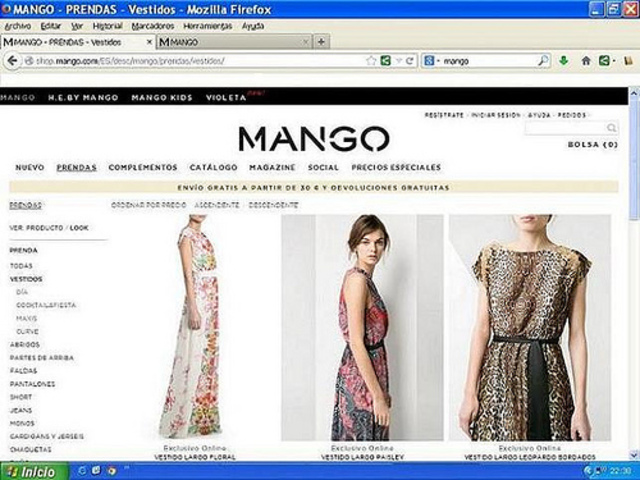Select VESTIDOS category in sidebar
Screen dimensions: 640x480
pyautogui.click(x=26, y=279)
